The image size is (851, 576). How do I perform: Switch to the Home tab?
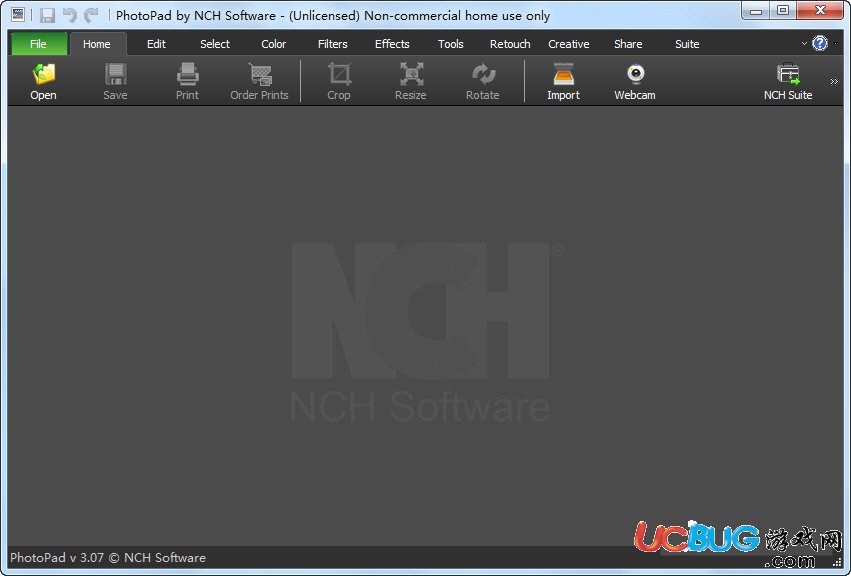[97, 44]
